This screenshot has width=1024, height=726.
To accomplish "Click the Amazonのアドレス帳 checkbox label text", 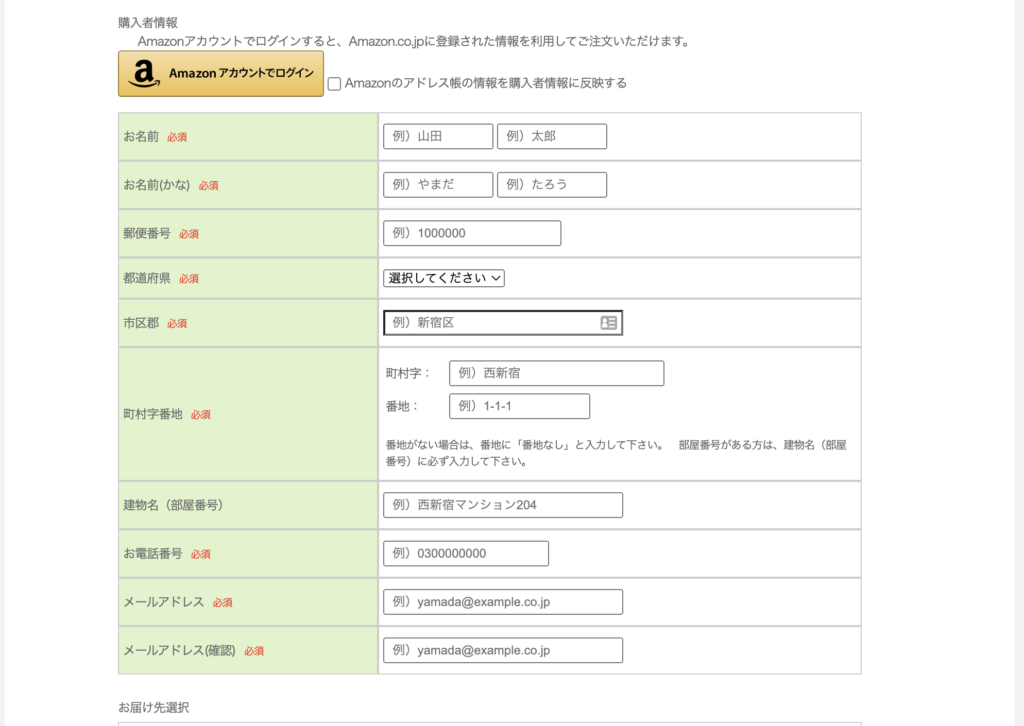I will tap(485, 84).
